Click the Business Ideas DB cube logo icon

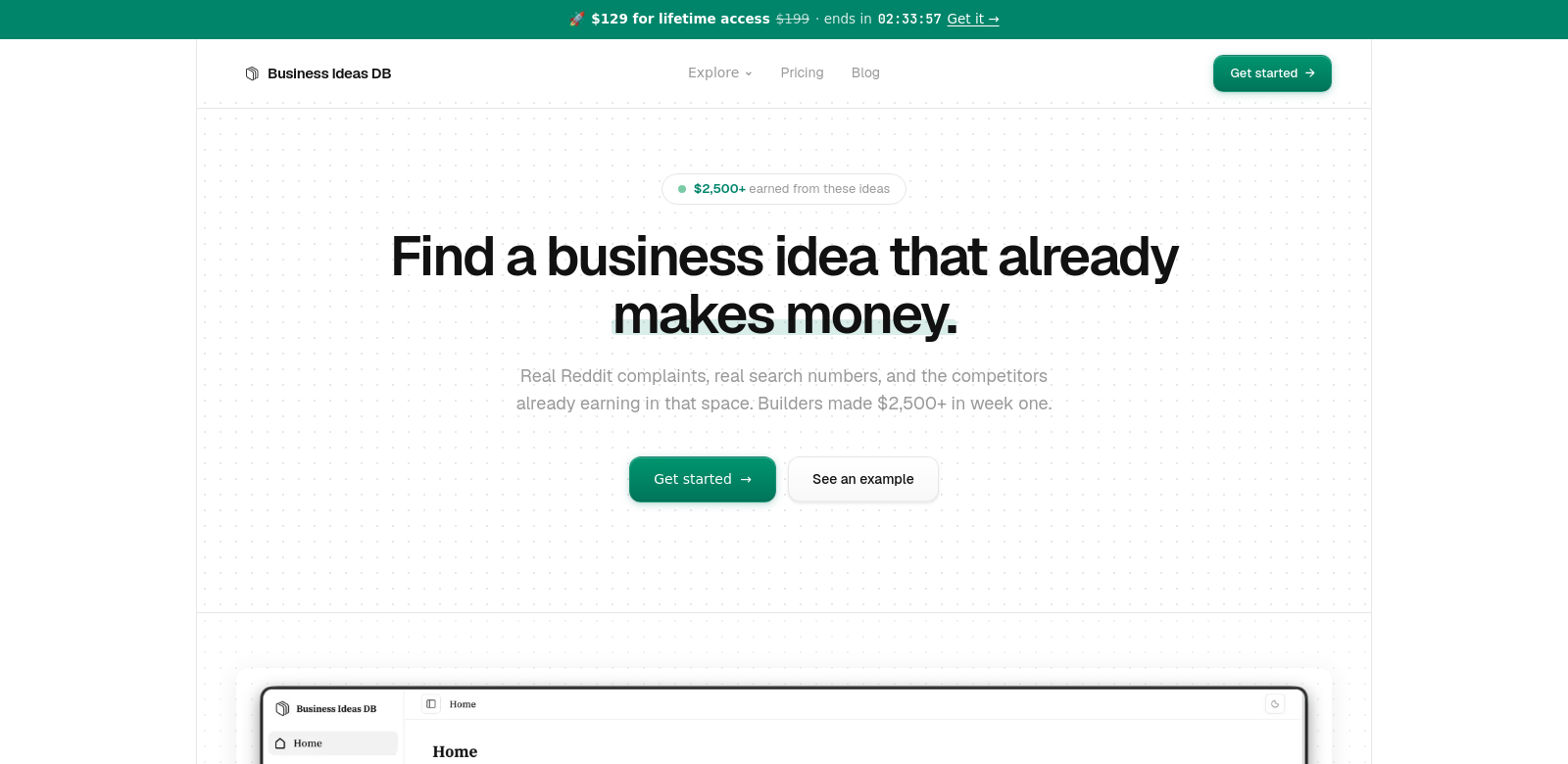tap(252, 73)
